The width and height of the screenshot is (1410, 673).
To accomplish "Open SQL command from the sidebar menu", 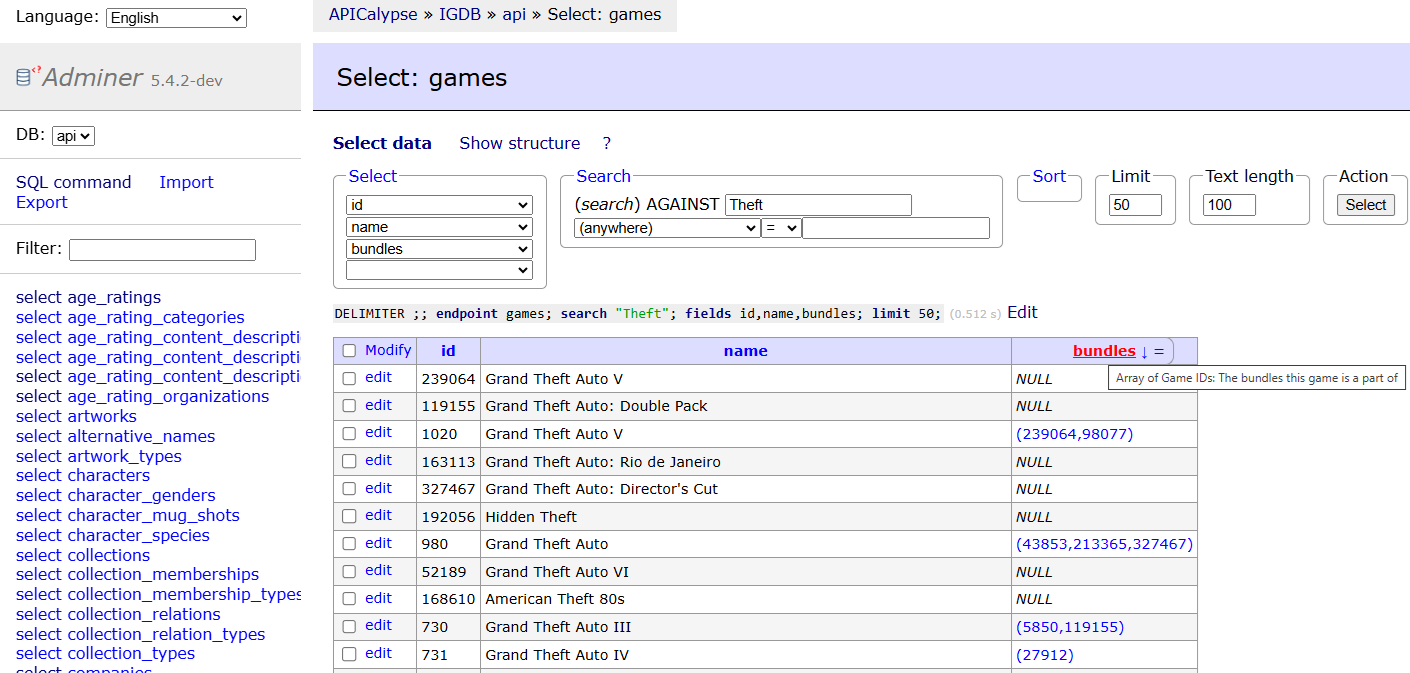I will 74,182.
